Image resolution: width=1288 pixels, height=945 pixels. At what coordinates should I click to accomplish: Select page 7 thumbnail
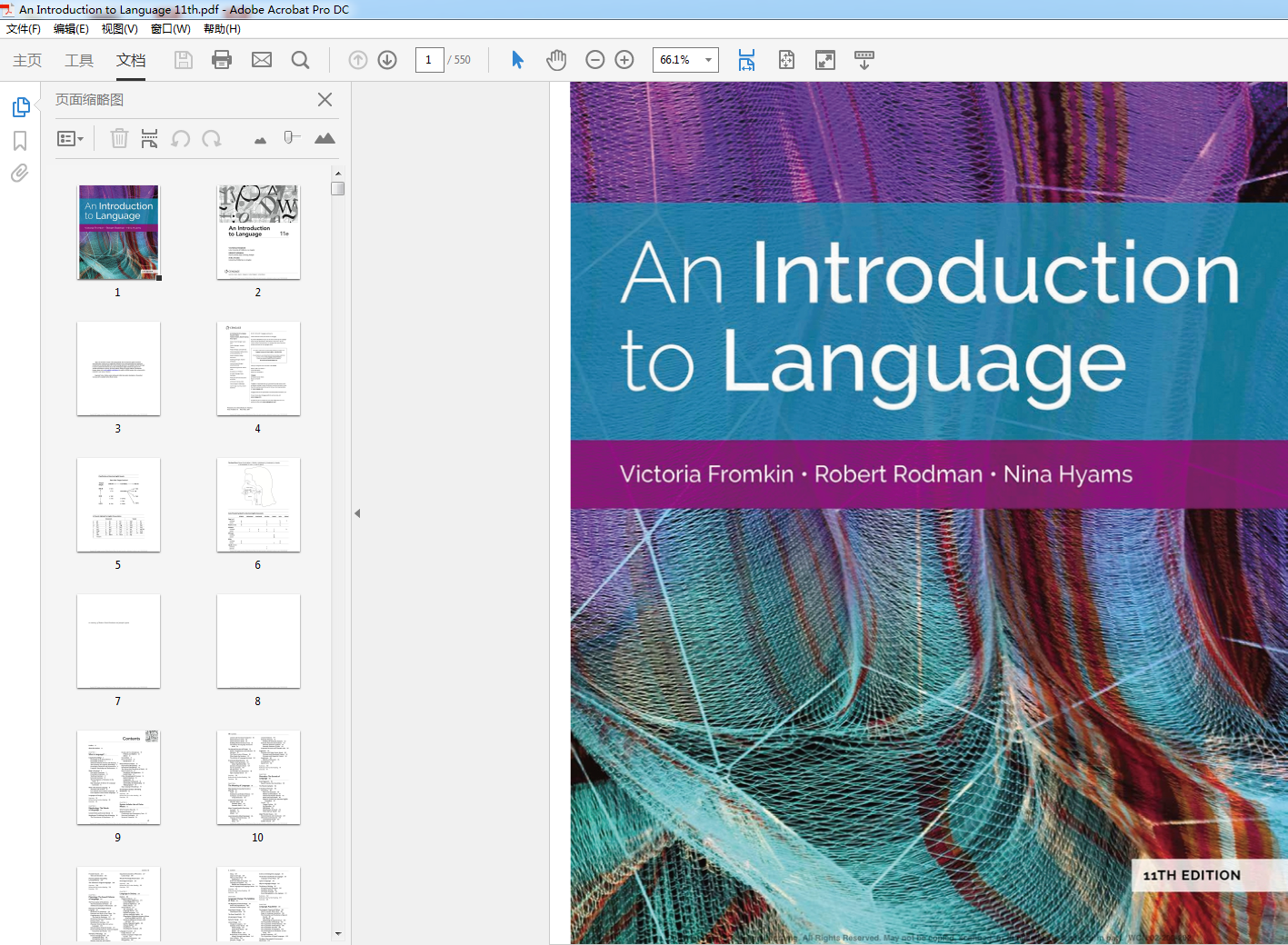click(118, 642)
